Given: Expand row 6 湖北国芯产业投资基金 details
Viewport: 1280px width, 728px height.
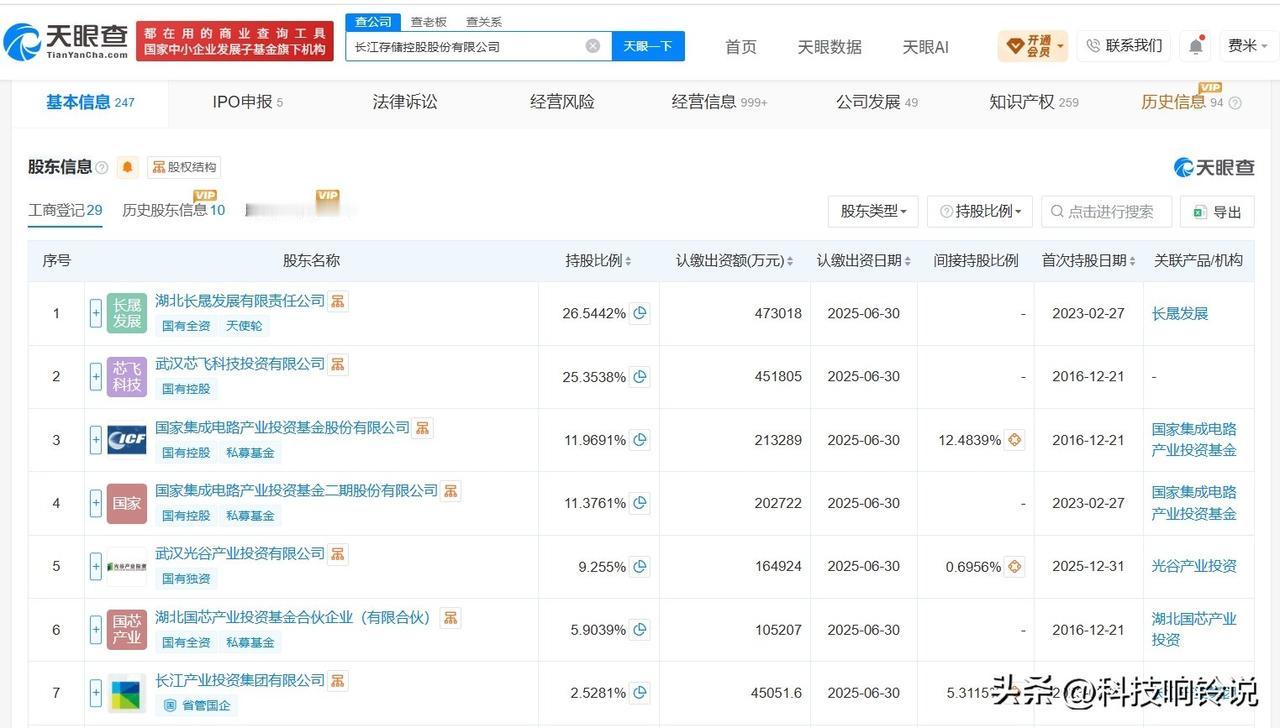Looking at the screenshot, I should 96,630.
